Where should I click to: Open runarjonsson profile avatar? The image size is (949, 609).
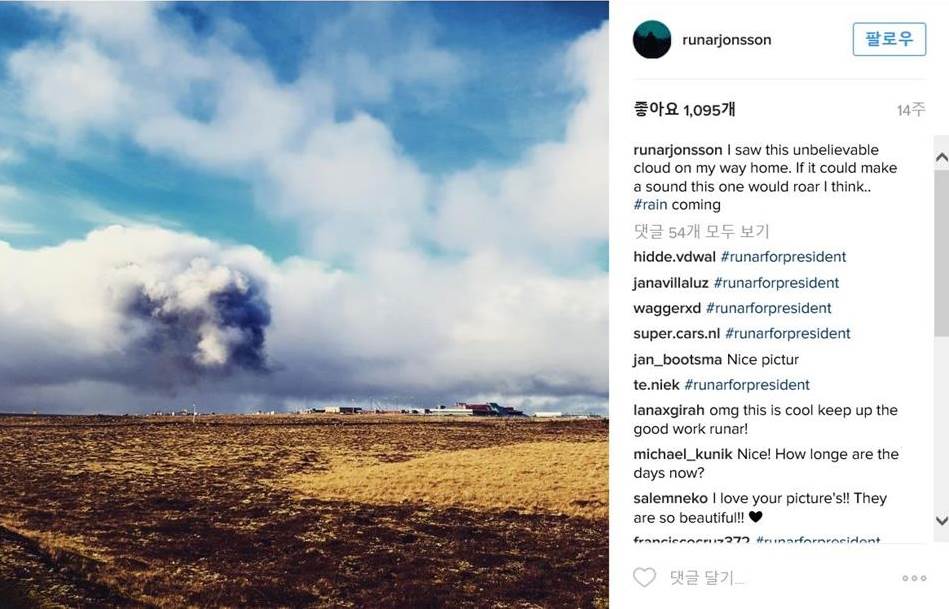(652, 39)
